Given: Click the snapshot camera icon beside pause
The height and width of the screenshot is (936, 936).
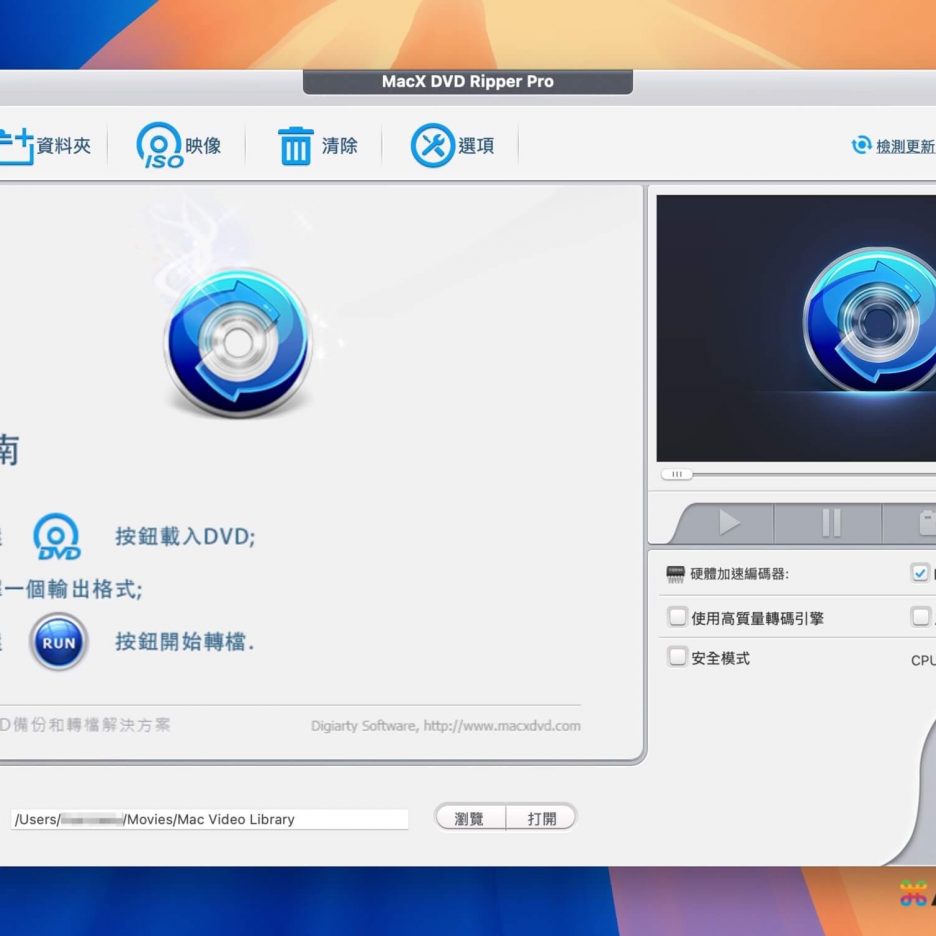Looking at the screenshot, I should [x=925, y=523].
